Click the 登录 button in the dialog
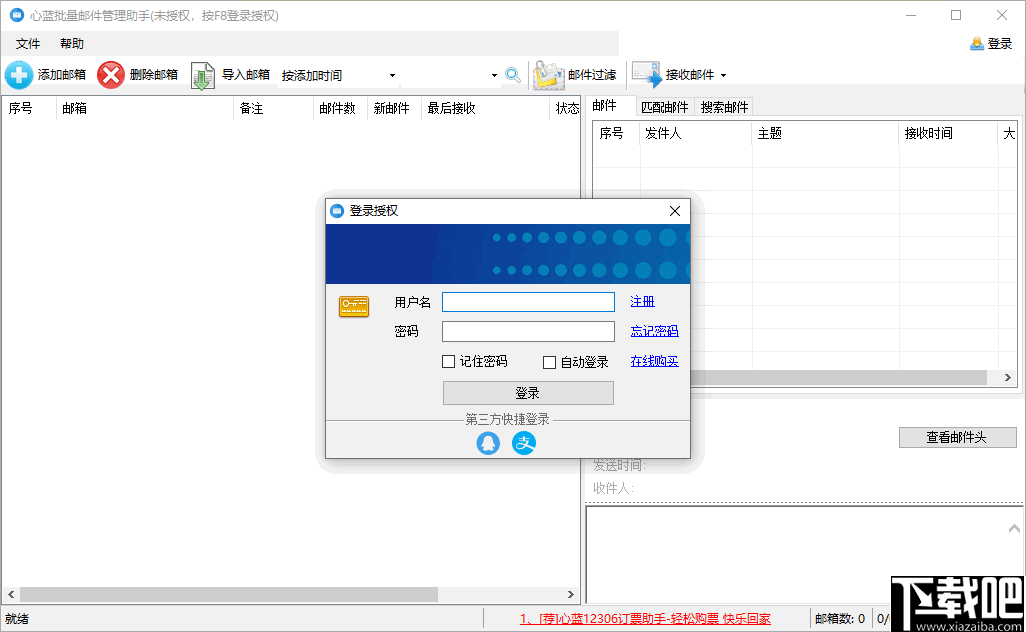Image resolution: width=1026 pixels, height=632 pixels. pyautogui.click(x=528, y=392)
